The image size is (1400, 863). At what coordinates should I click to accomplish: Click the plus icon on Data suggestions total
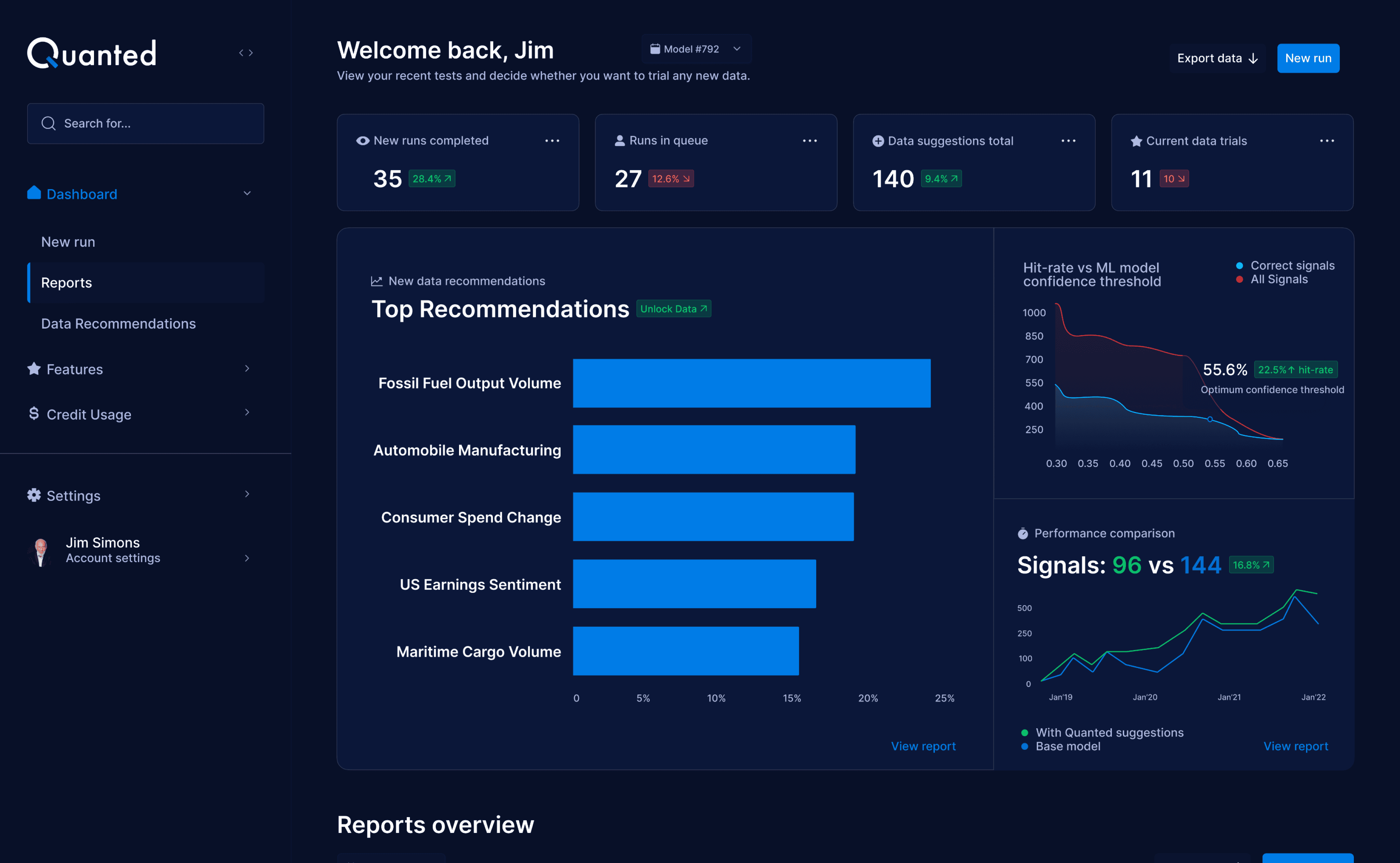(x=878, y=141)
